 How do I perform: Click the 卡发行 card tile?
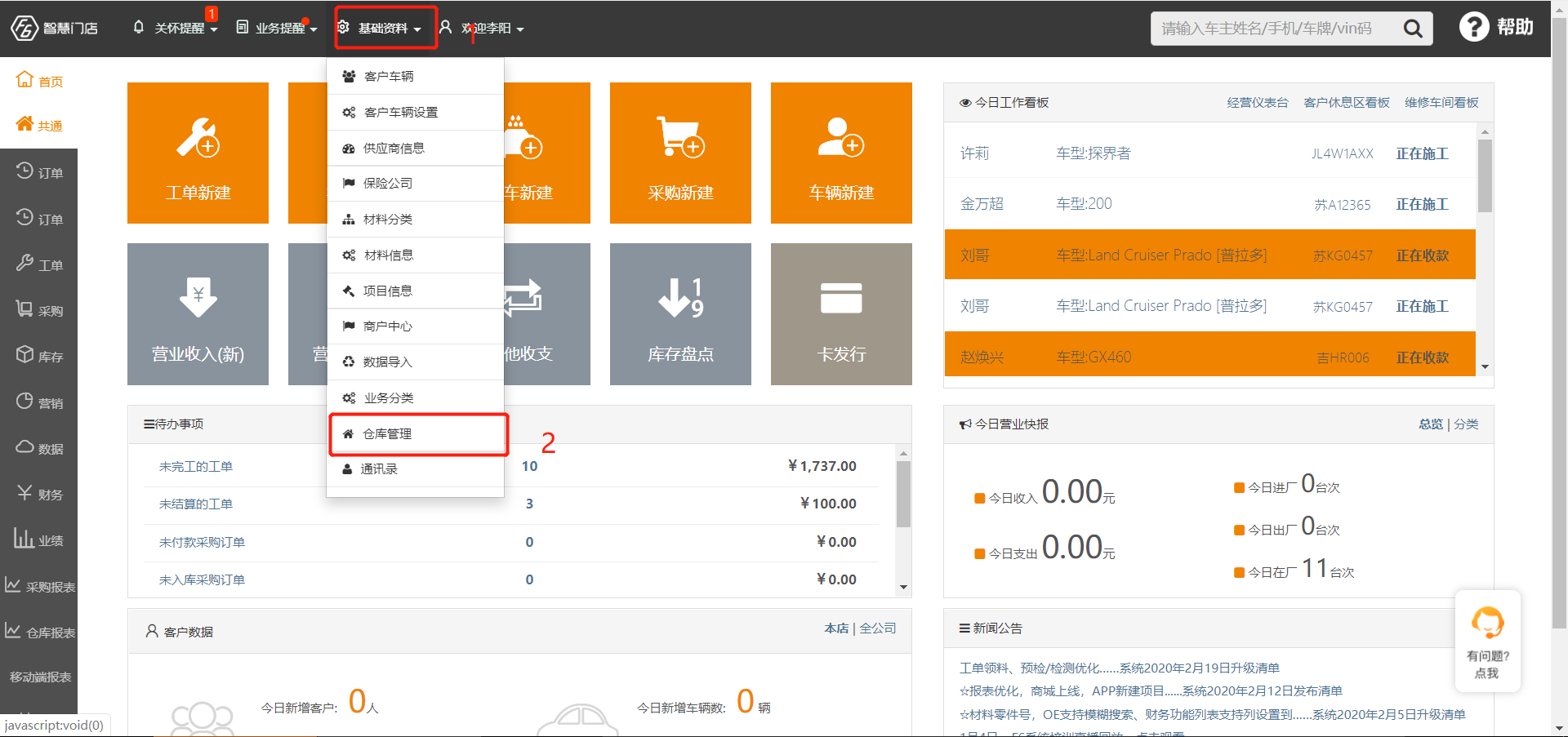coord(841,314)
